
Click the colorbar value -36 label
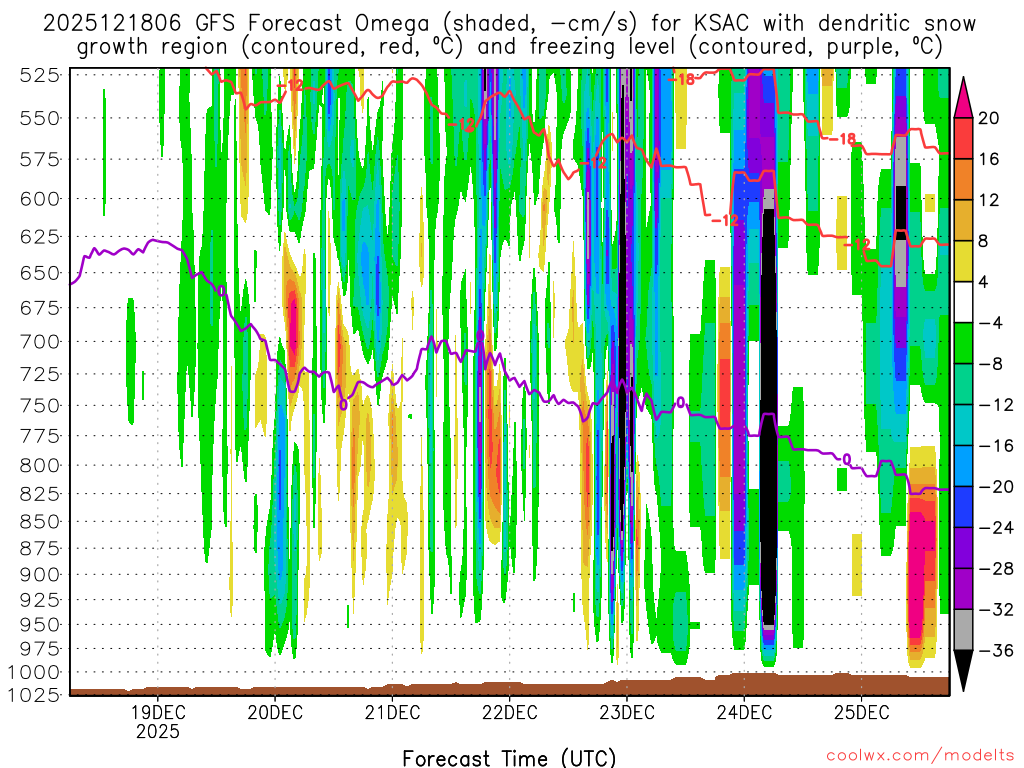tap(996, 650)
